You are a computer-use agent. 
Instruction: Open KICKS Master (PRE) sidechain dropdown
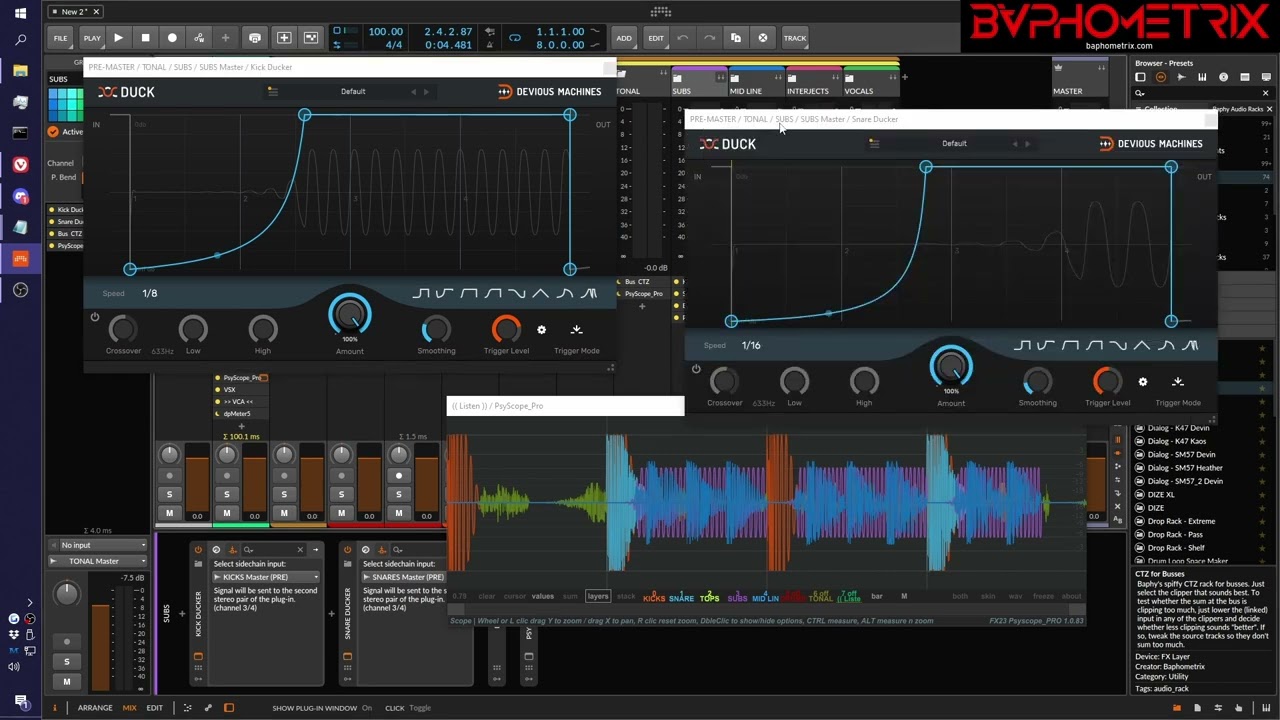[266, 577]
